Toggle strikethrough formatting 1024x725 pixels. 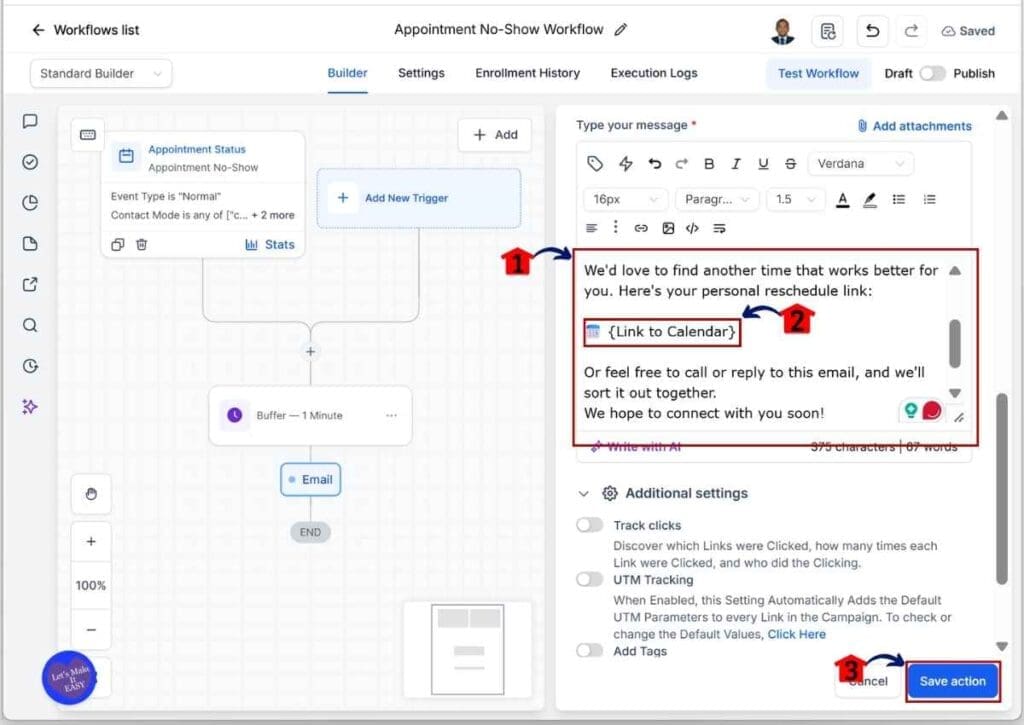[790, 163]
